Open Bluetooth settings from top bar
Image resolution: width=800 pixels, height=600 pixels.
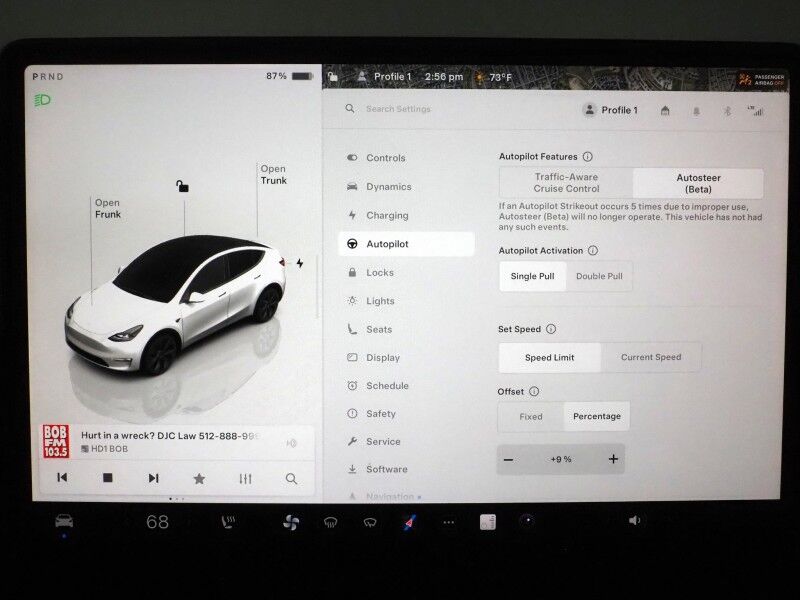[728, 111]
